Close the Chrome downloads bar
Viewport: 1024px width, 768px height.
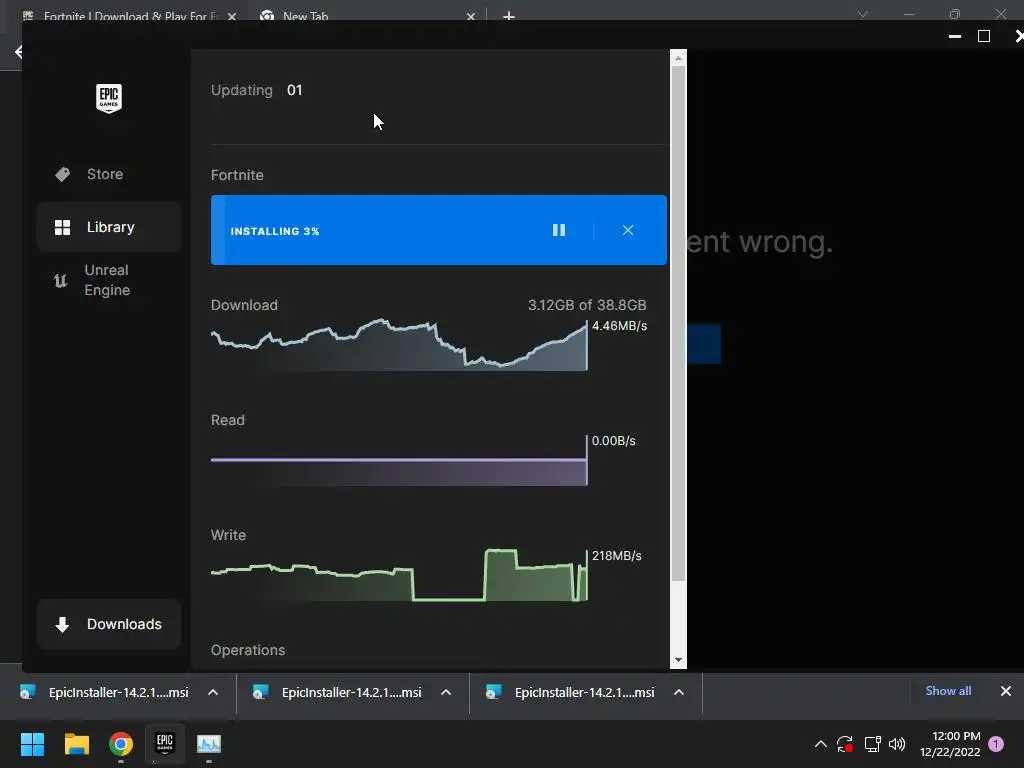click(1006, 691)
